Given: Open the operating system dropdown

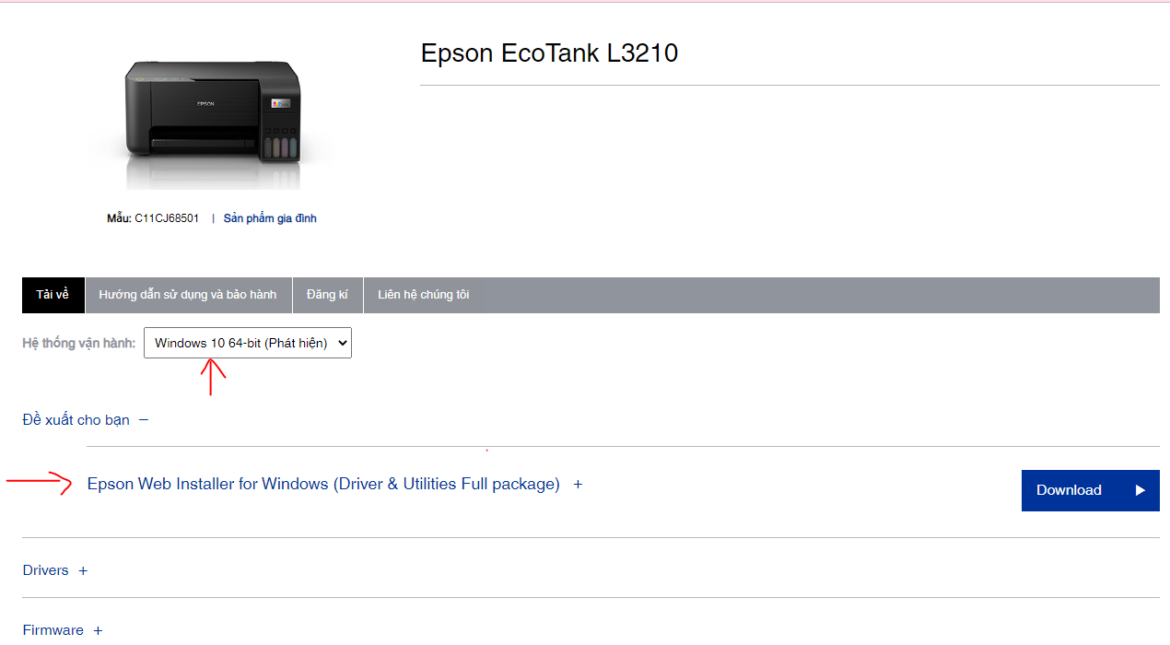Looking at the screenshot, I should [248, 343].
